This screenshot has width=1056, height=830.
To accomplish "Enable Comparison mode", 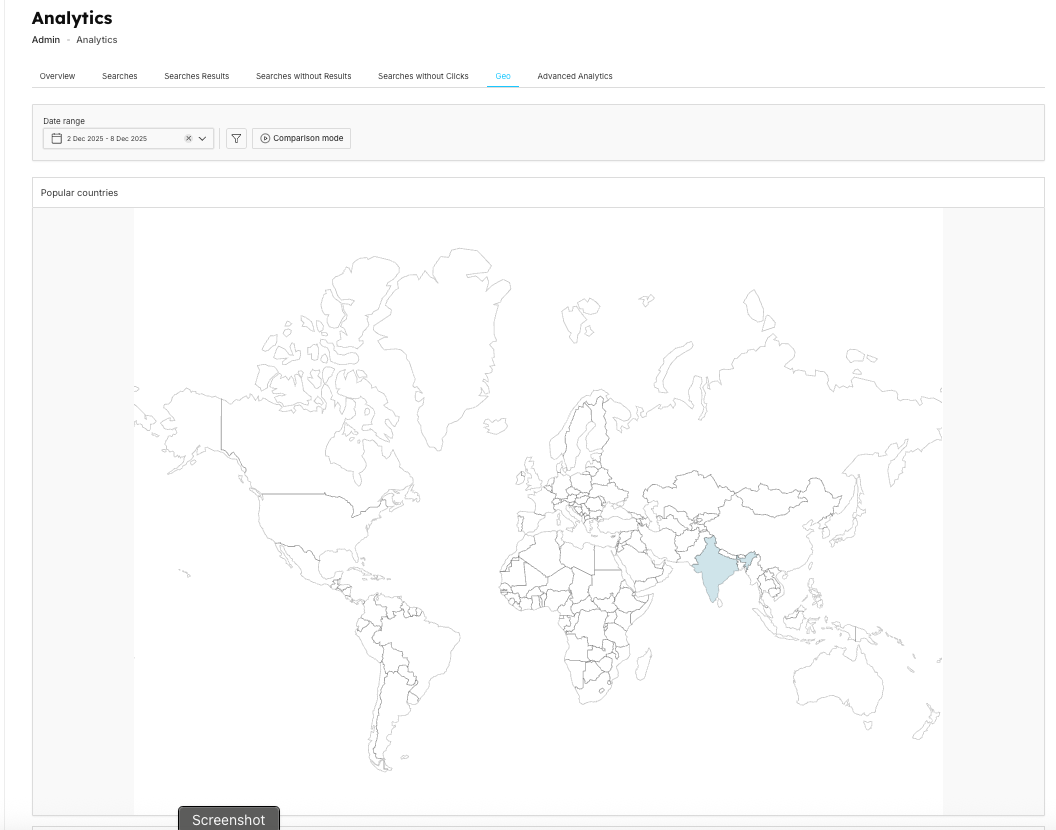I will pos(301,139).
